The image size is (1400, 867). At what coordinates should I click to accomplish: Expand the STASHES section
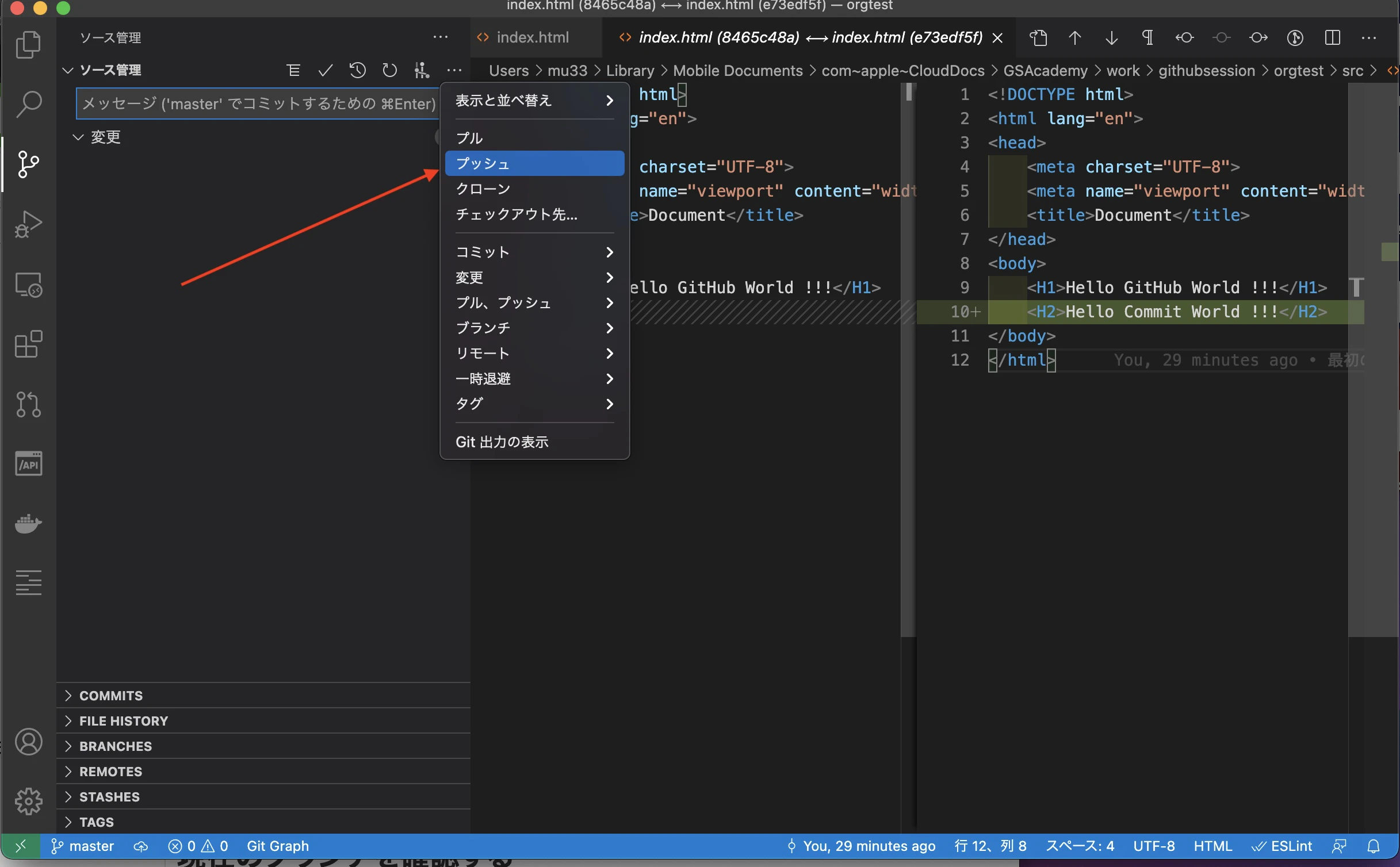click(x=263, y=797)
